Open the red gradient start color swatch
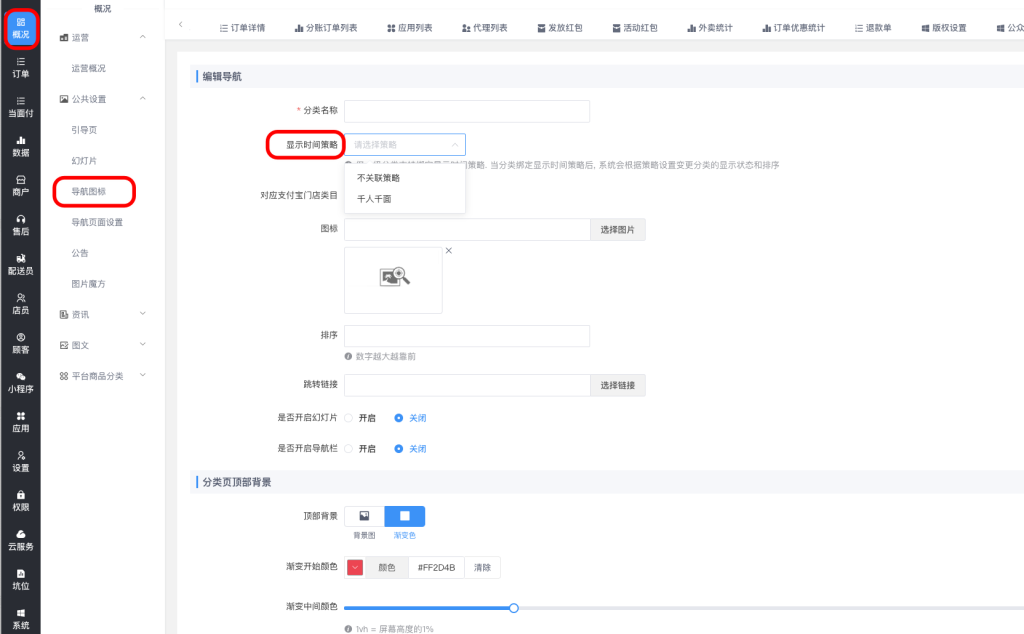This screenshot has width=1024, height=634. pos(355,568)
